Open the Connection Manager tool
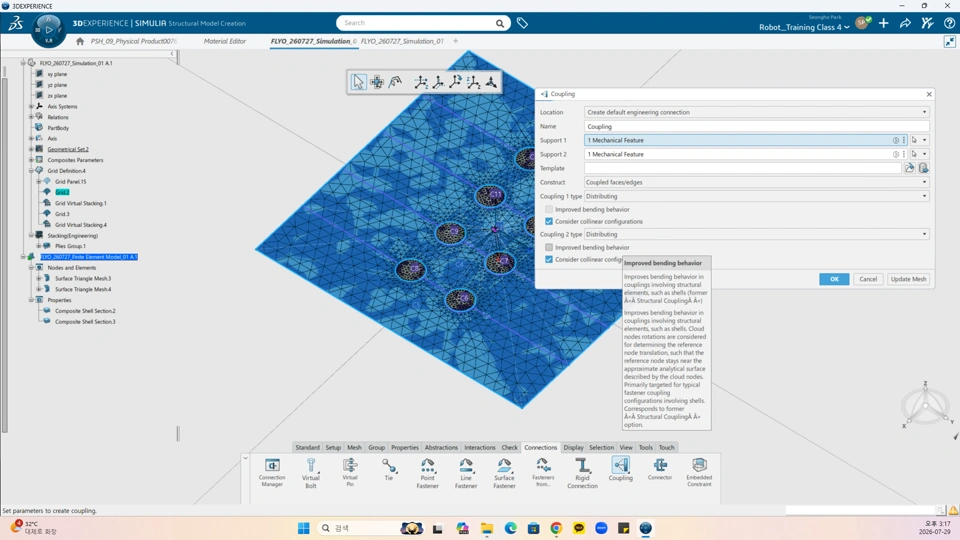Screen dimensions: 960x540 [272, 472]
